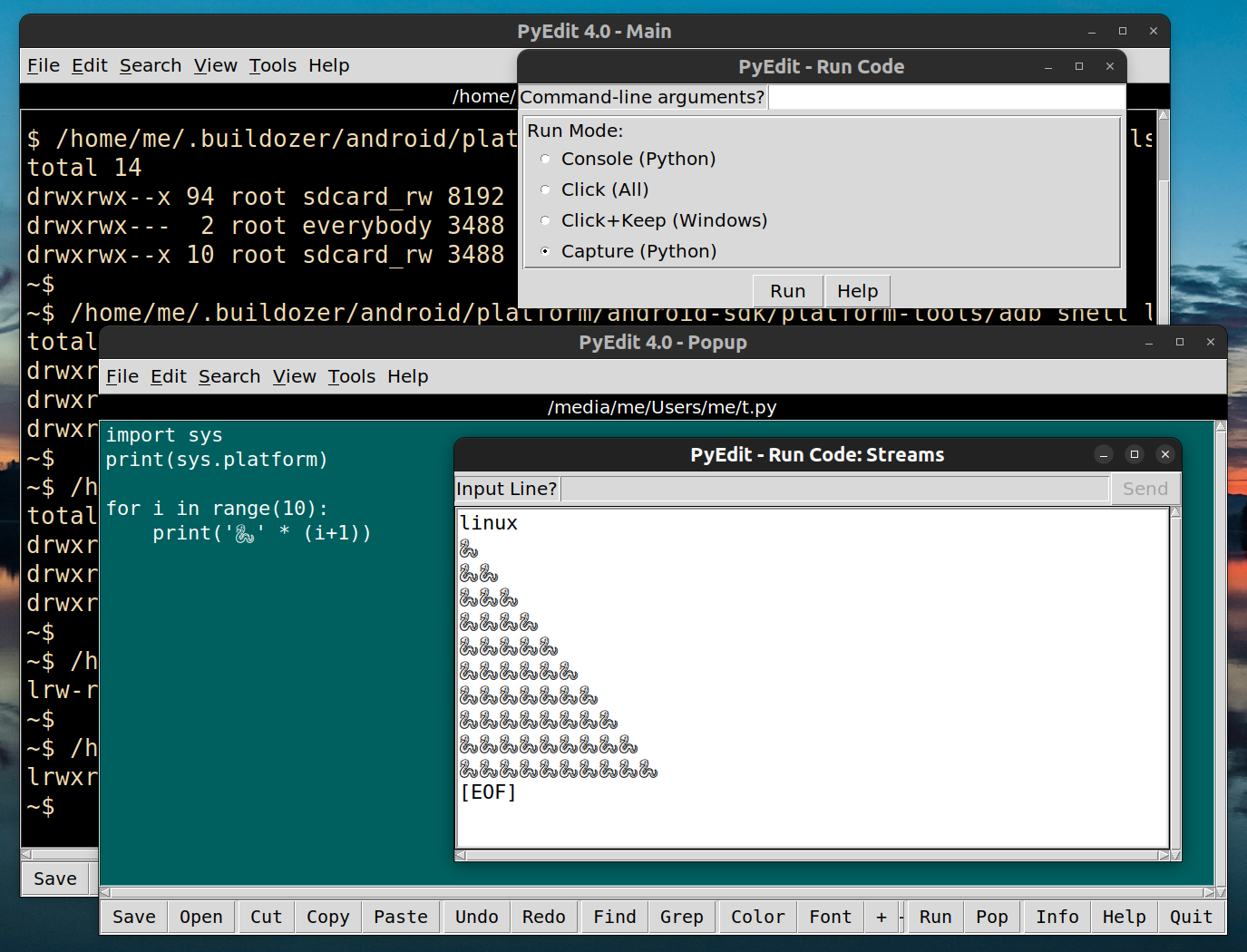
Task: Click Send button in Streams window
Action: click(1145, 489)
